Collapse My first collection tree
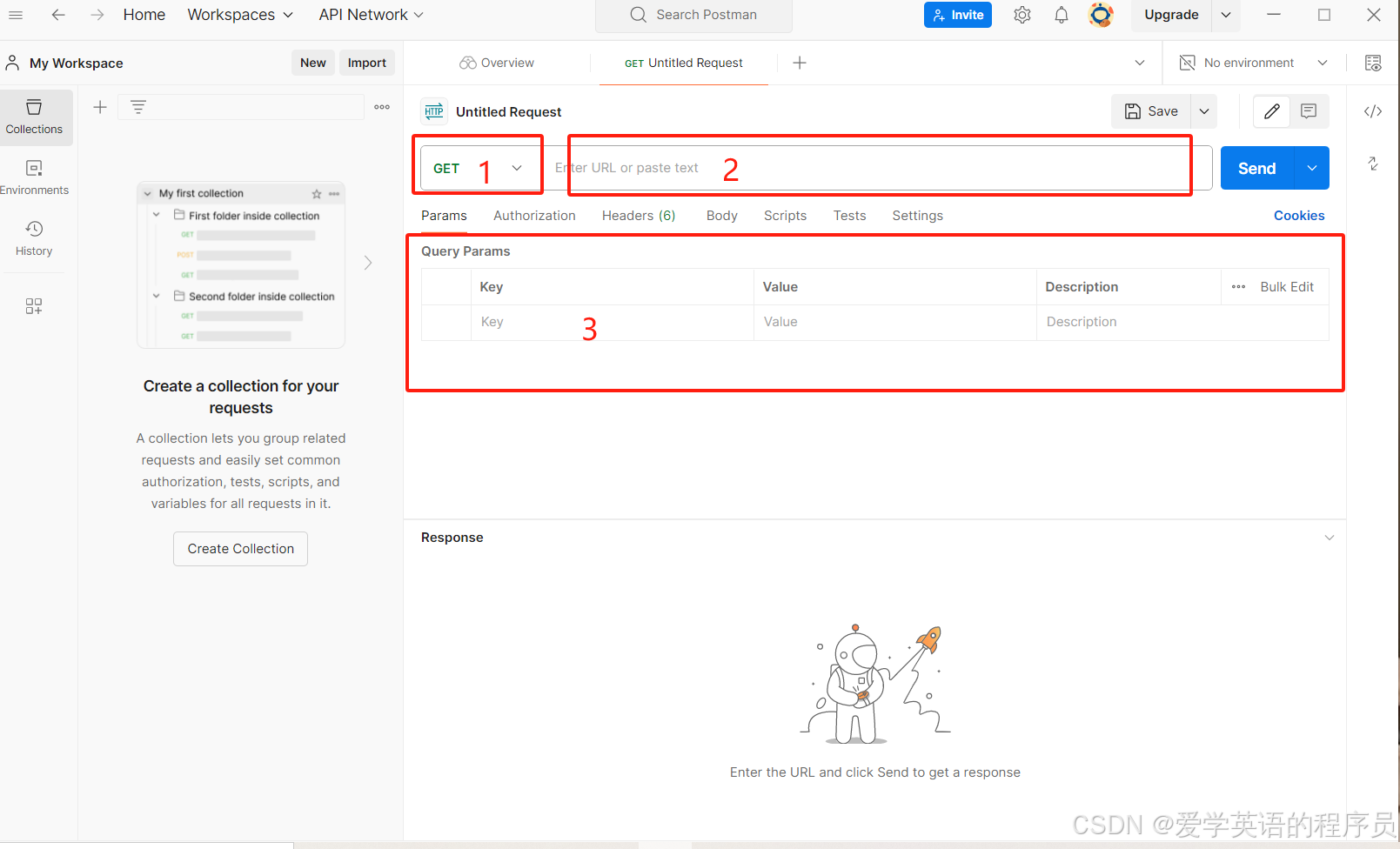 click(148, 194)
